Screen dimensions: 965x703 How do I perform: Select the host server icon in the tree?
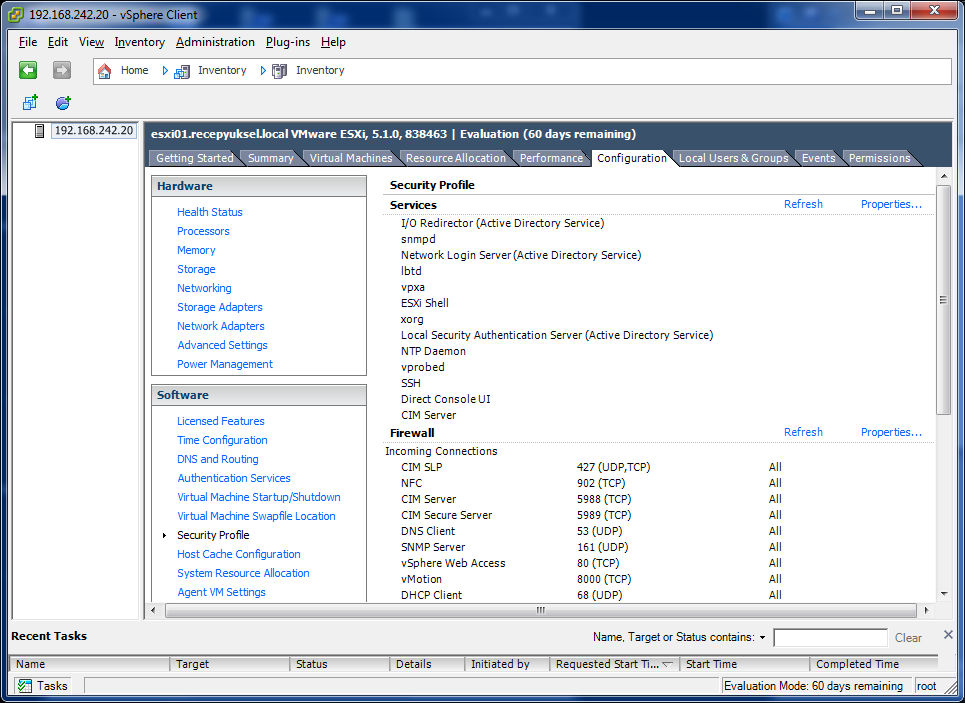39,131
